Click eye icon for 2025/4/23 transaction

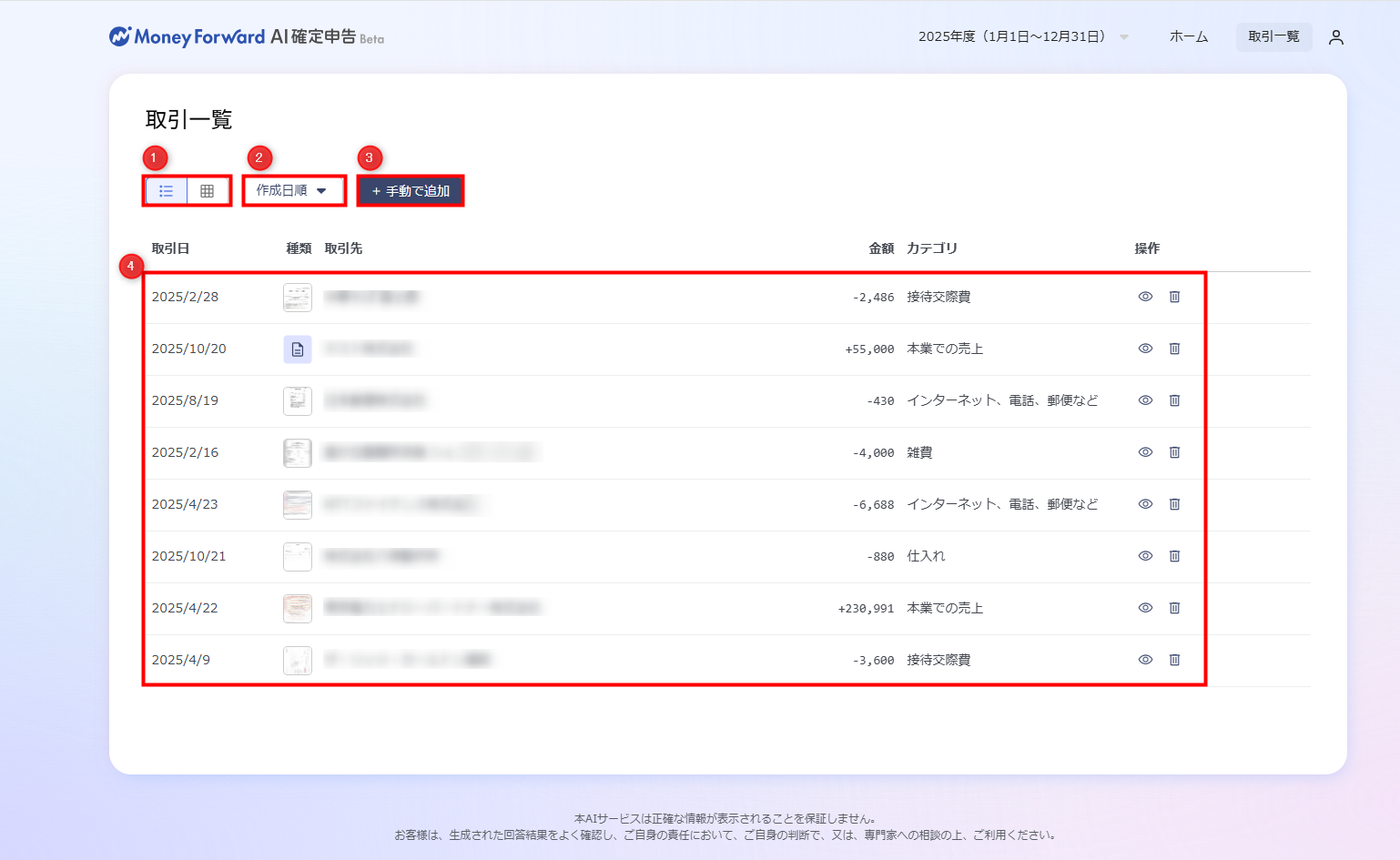[1145, 504]
